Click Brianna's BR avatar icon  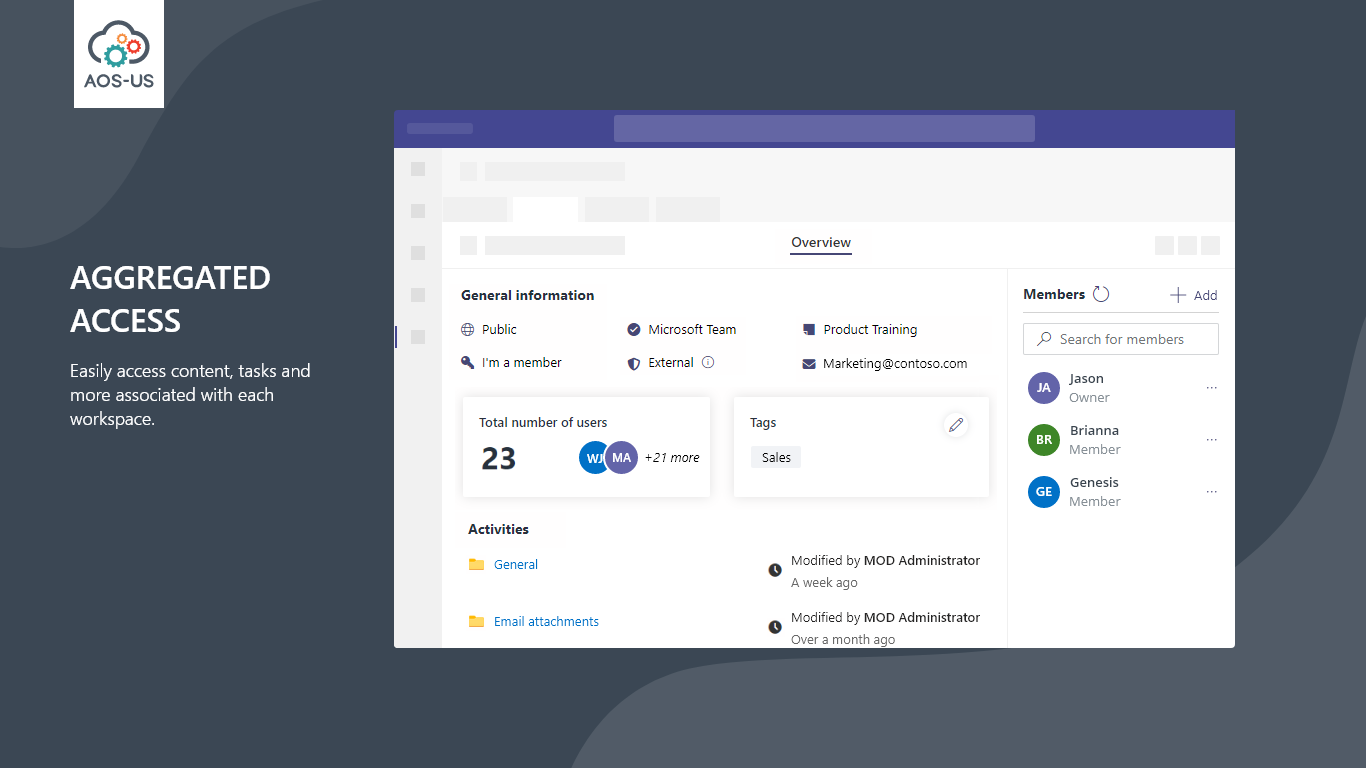click(1044, 440)
